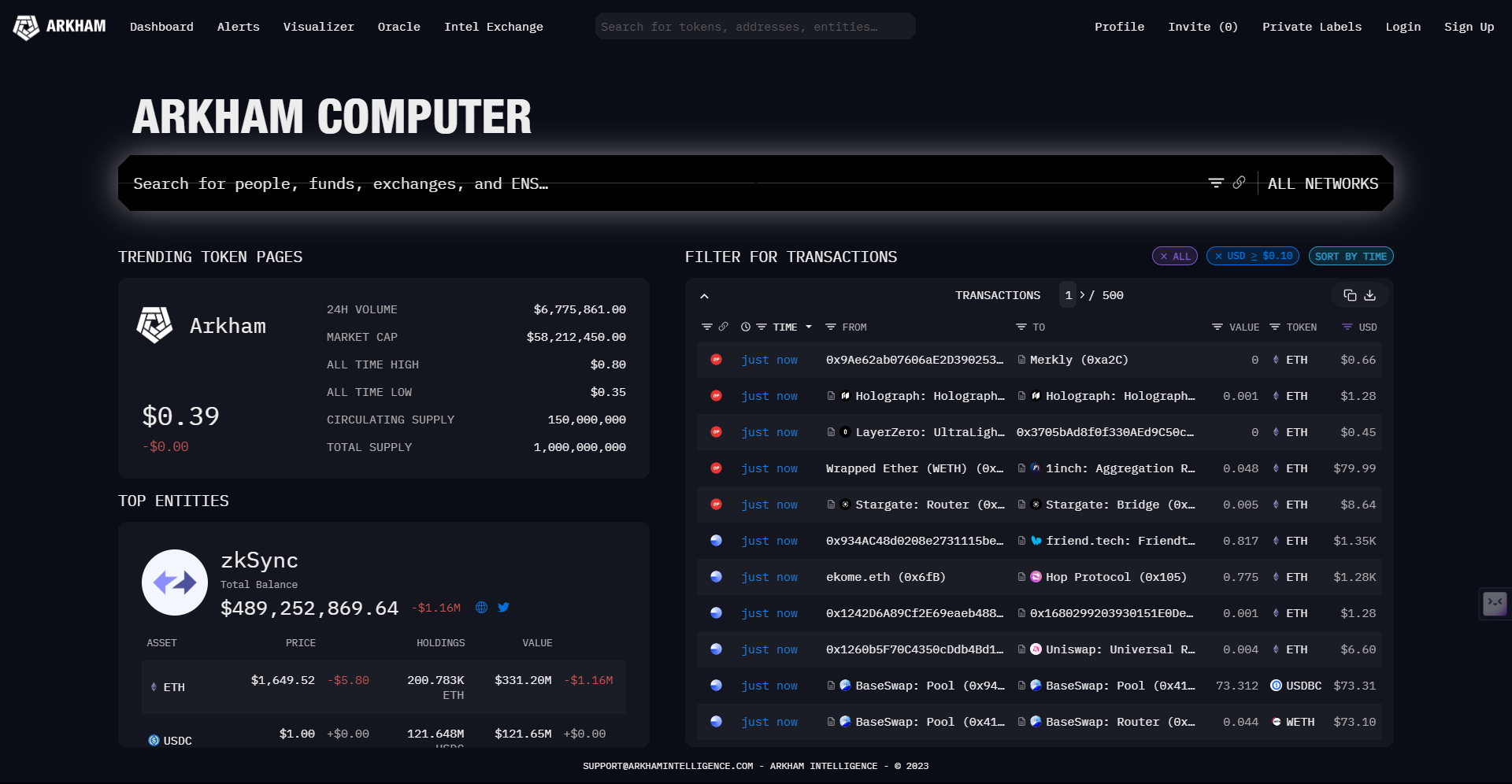Click the page number 1 box
This screenshot has width=1512, height=784.
(x=1068, y=295)
